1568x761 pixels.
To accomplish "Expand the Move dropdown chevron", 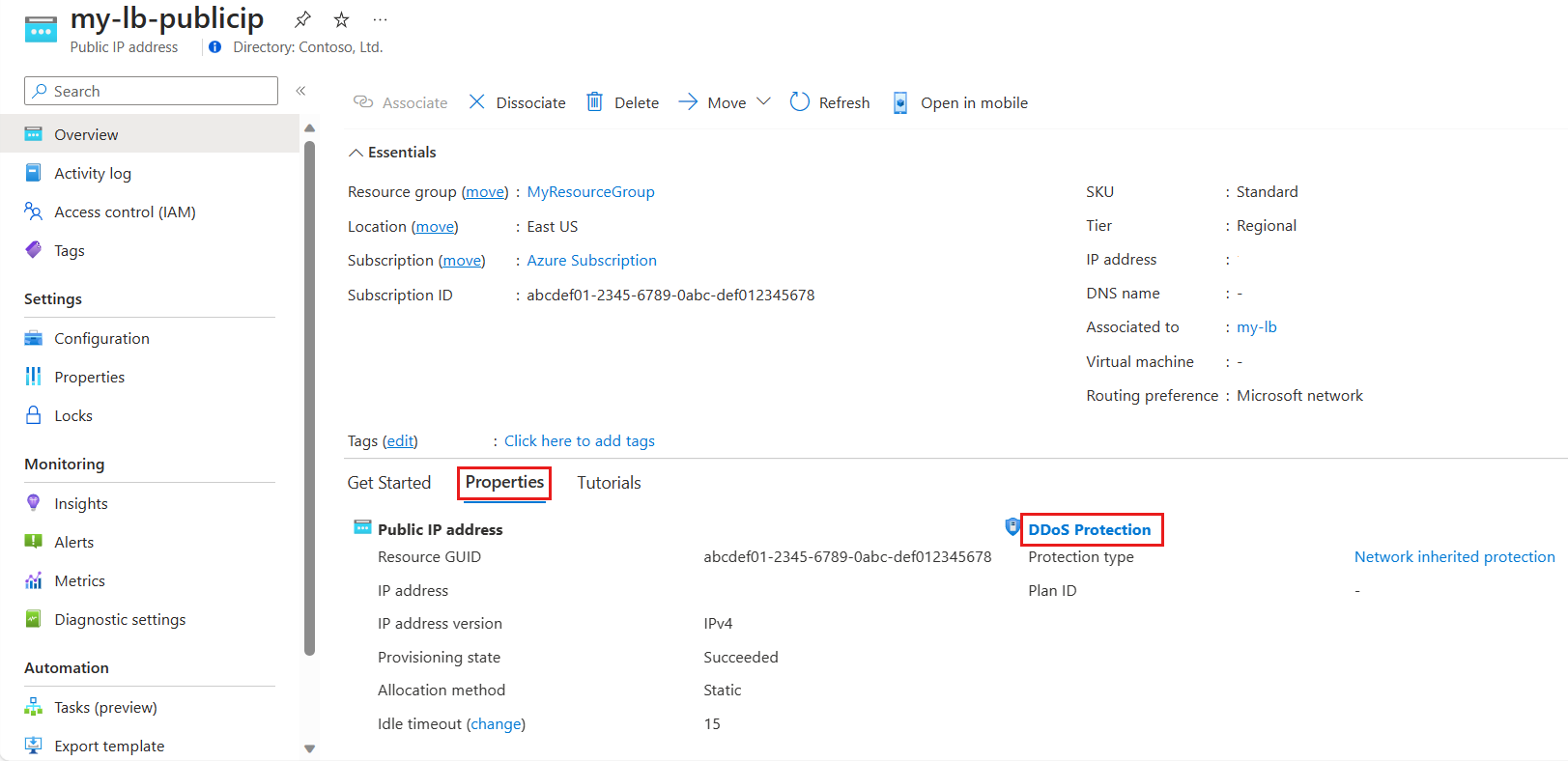I will [x=763, y=101].
